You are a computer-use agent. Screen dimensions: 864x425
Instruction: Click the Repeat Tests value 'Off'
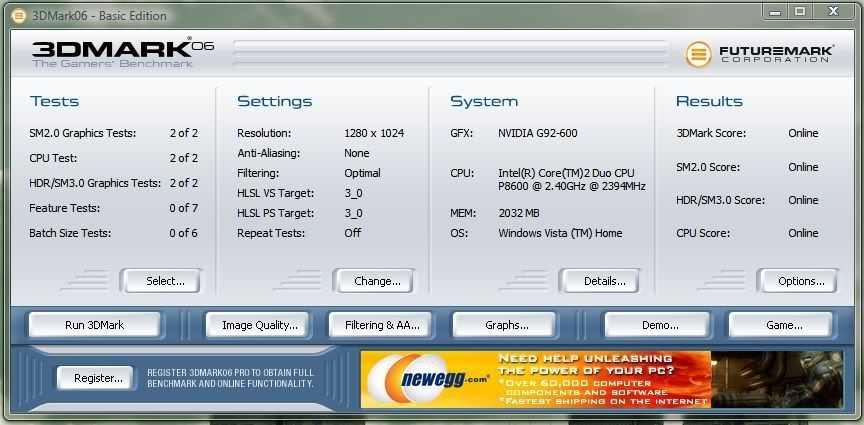click(x=353, y=233)
